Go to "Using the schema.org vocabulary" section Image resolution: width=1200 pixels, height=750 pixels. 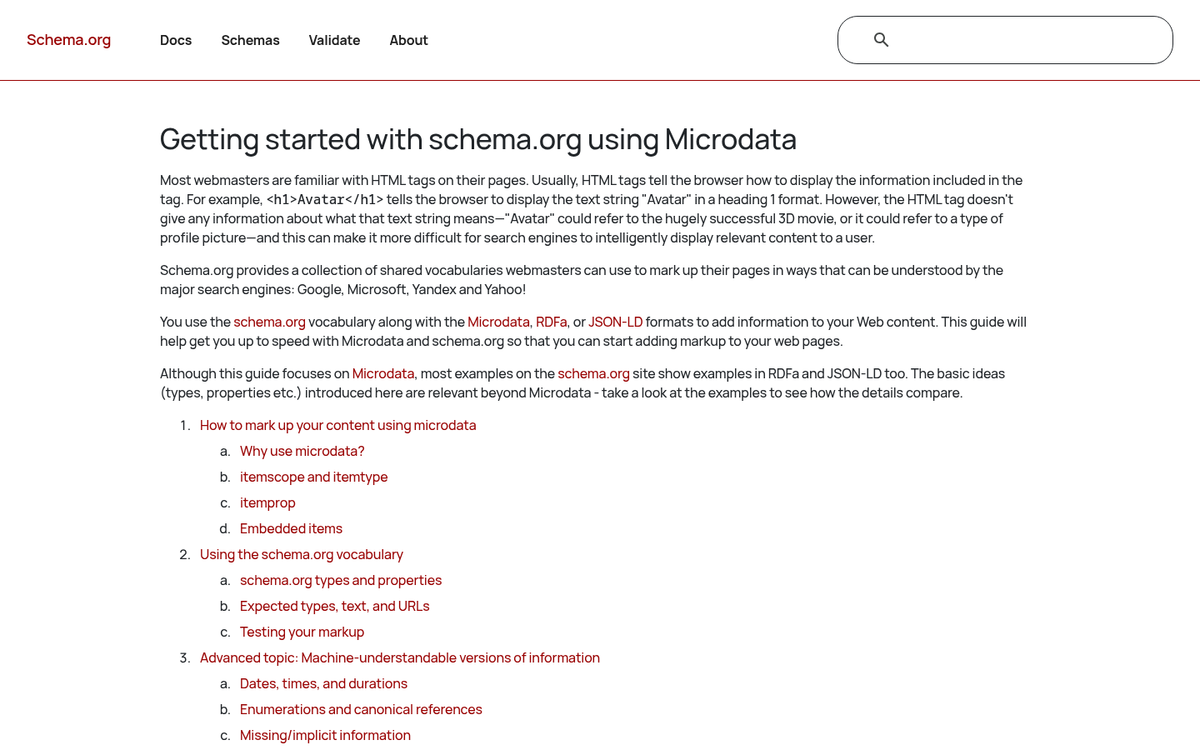pos(301,554)
